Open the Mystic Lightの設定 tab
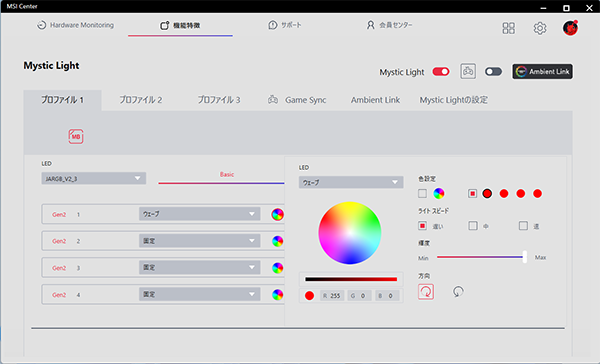 pos(453,100)
